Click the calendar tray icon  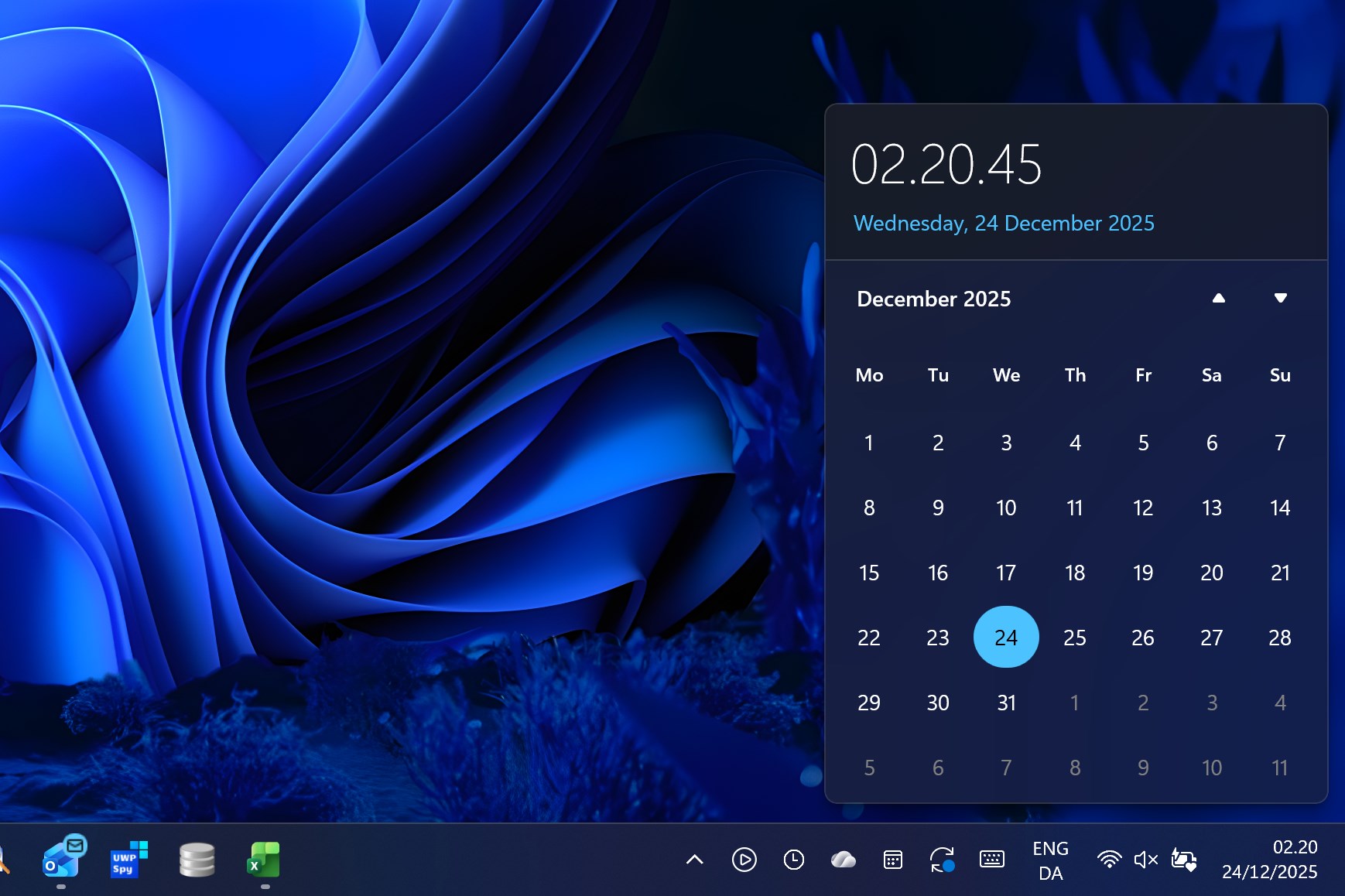click(x=892, y=860)
